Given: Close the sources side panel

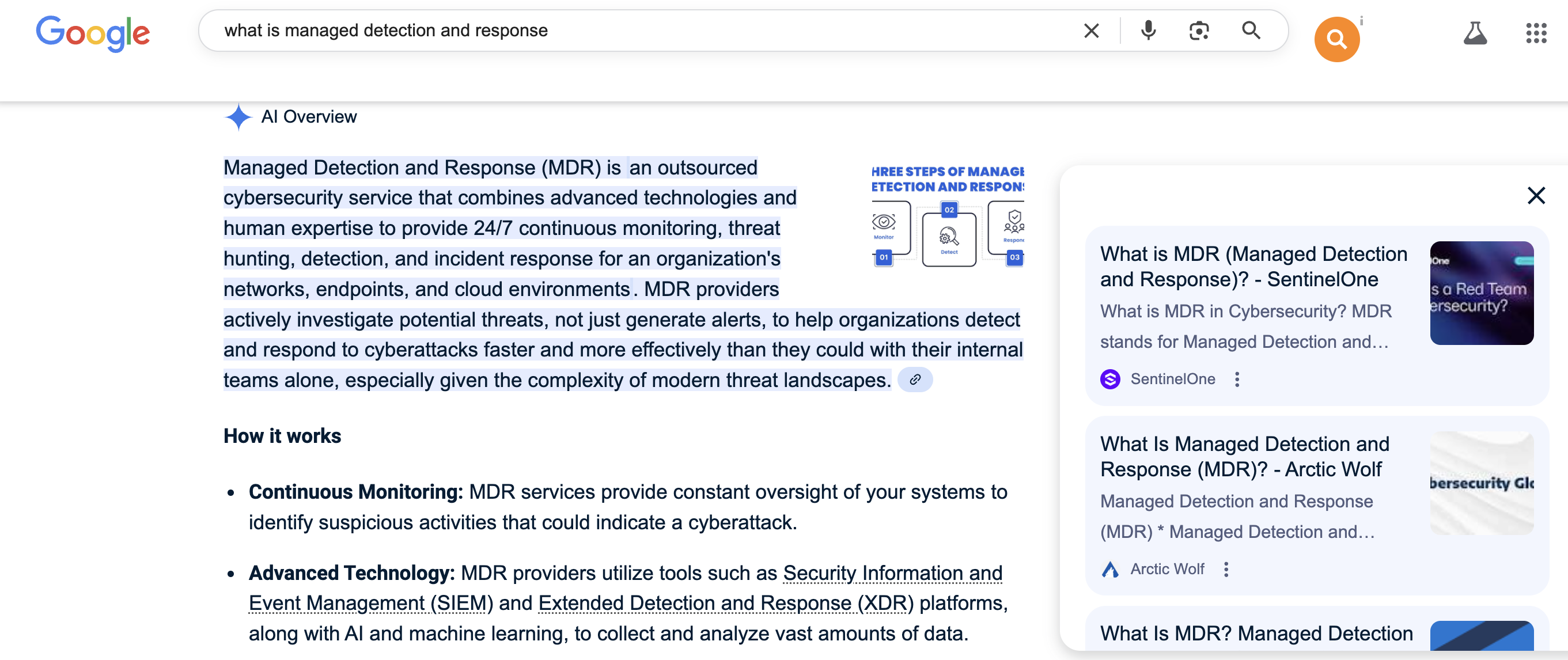Looking at the screenshot, I should tap(1536, 196).
